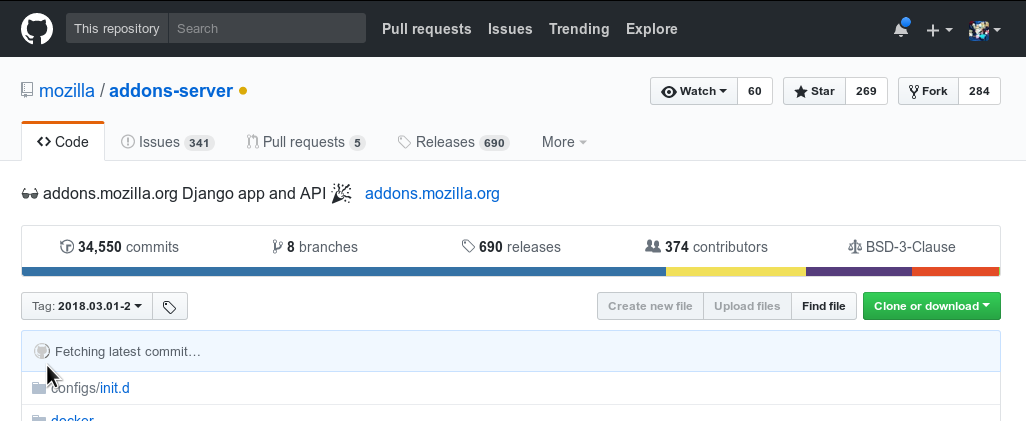Click the Create new file button
This screenshot has width=1026, height=421.
point(650,306)
